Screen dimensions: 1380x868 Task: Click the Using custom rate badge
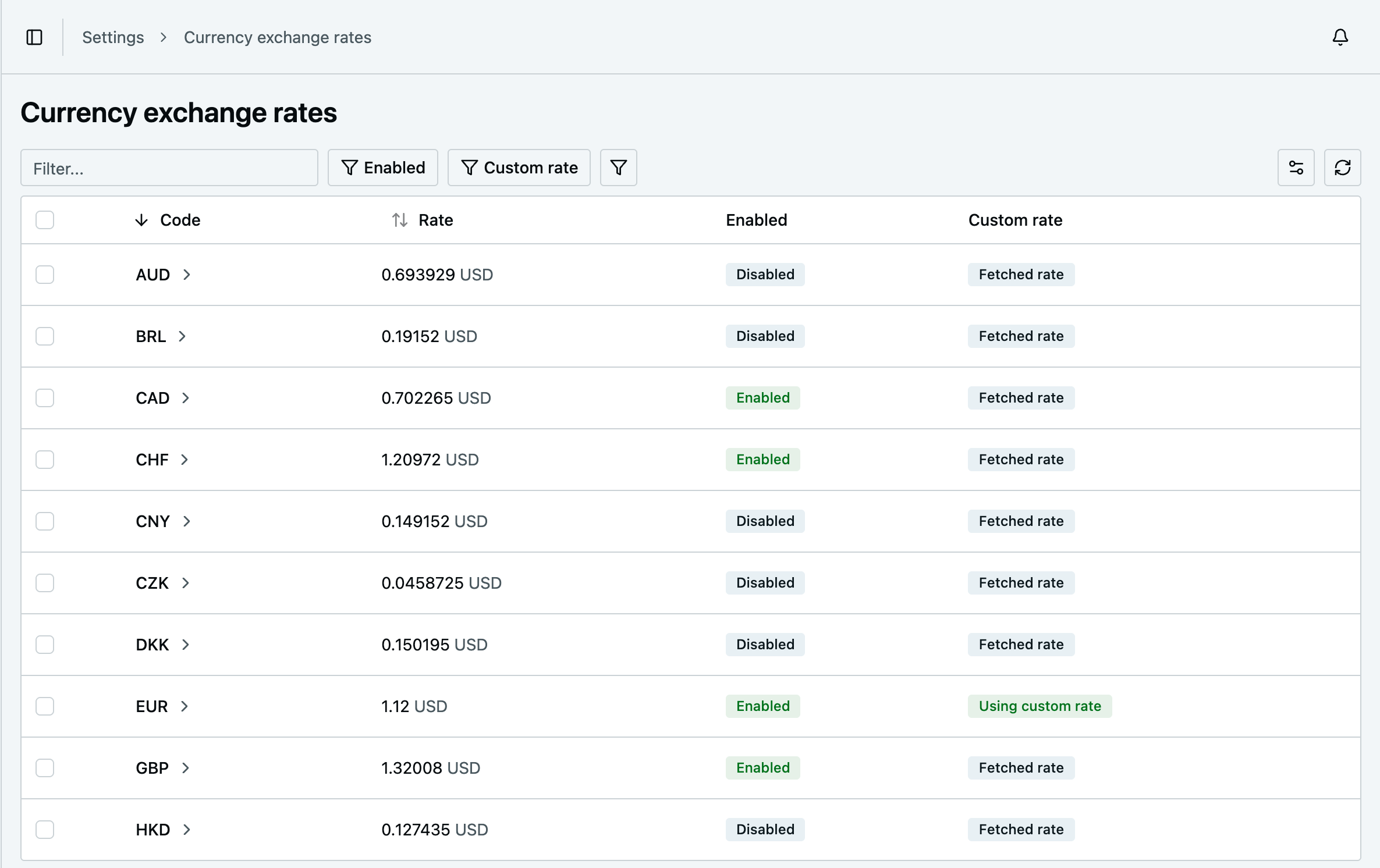click(1040, 706)
